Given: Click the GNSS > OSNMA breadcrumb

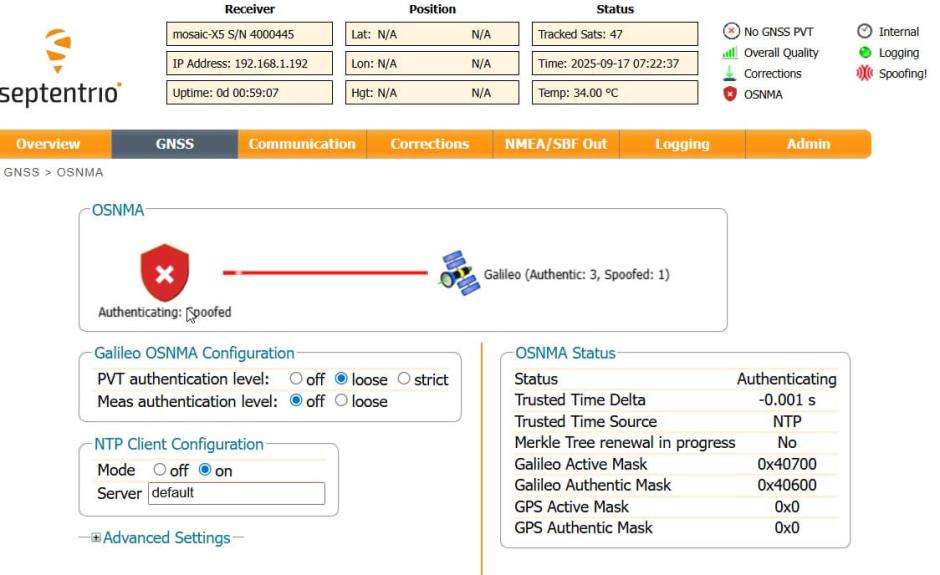Looking at the screenshot, I should [x=53, y=172].
